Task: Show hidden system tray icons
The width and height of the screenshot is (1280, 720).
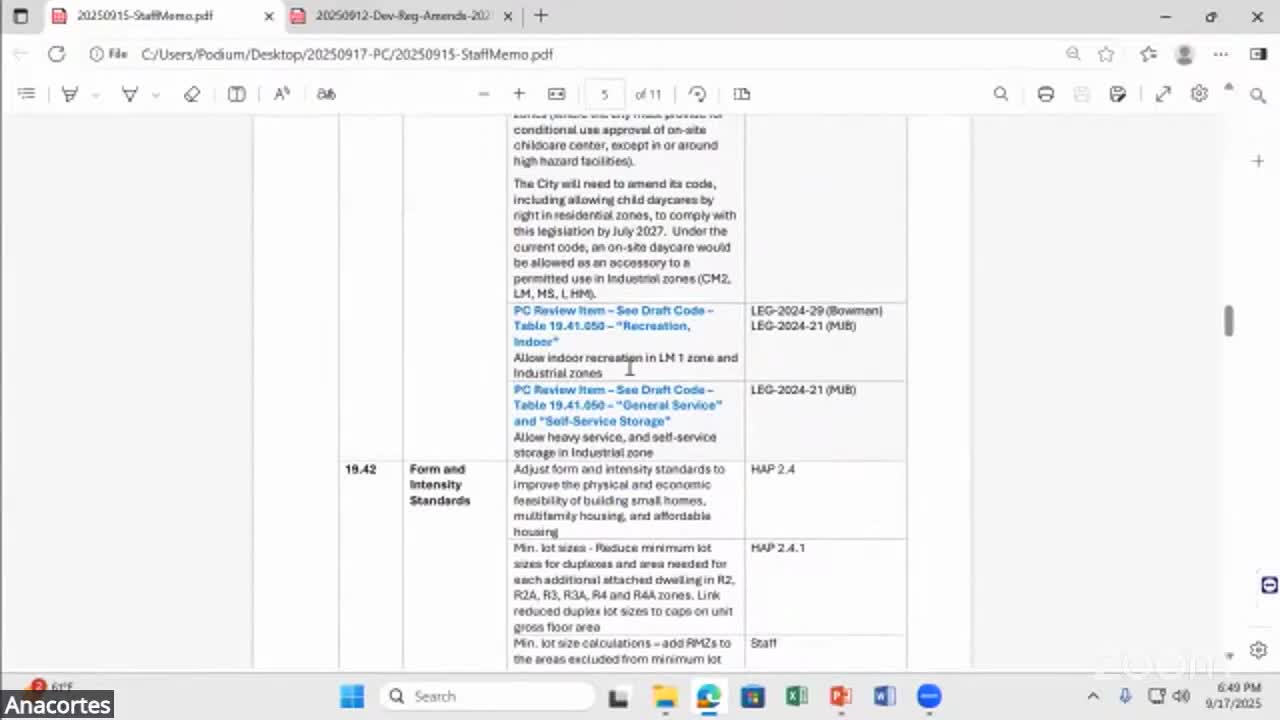Action: [1093, 696]
